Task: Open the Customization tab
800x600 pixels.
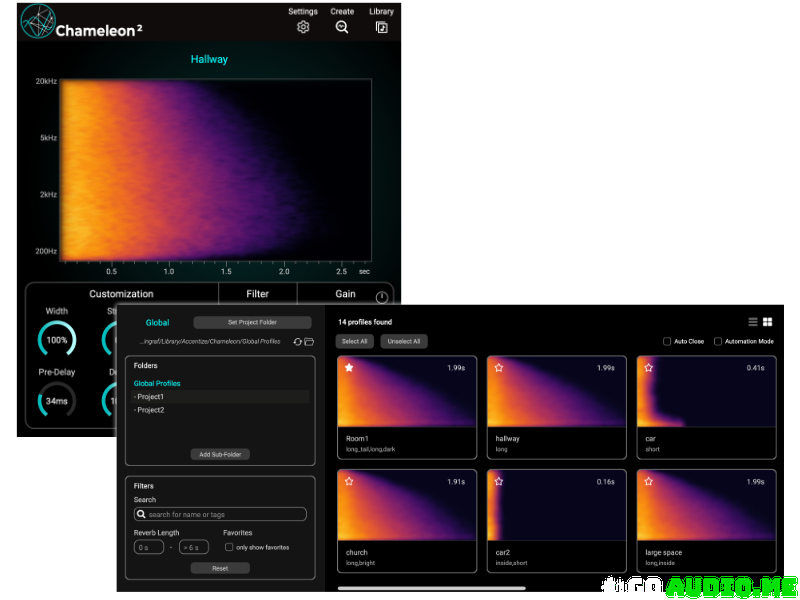Action: tap(120, 293)
